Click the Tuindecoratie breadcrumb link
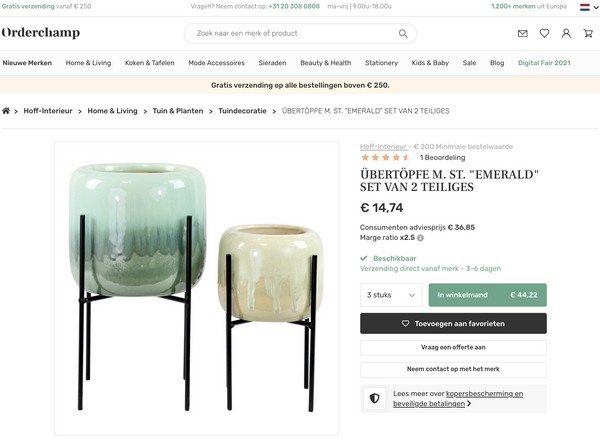600x446 pixels. pyautogui.click(x=245, y=111)
